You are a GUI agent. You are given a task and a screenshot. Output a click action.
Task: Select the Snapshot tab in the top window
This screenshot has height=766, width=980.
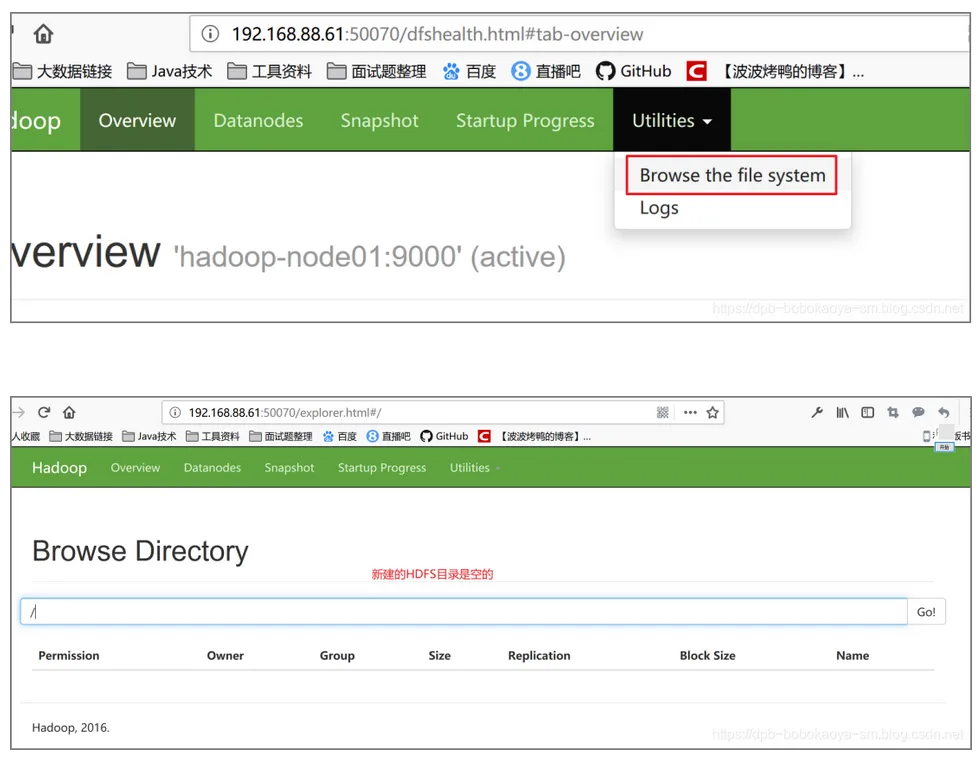[x=379, y=120]
